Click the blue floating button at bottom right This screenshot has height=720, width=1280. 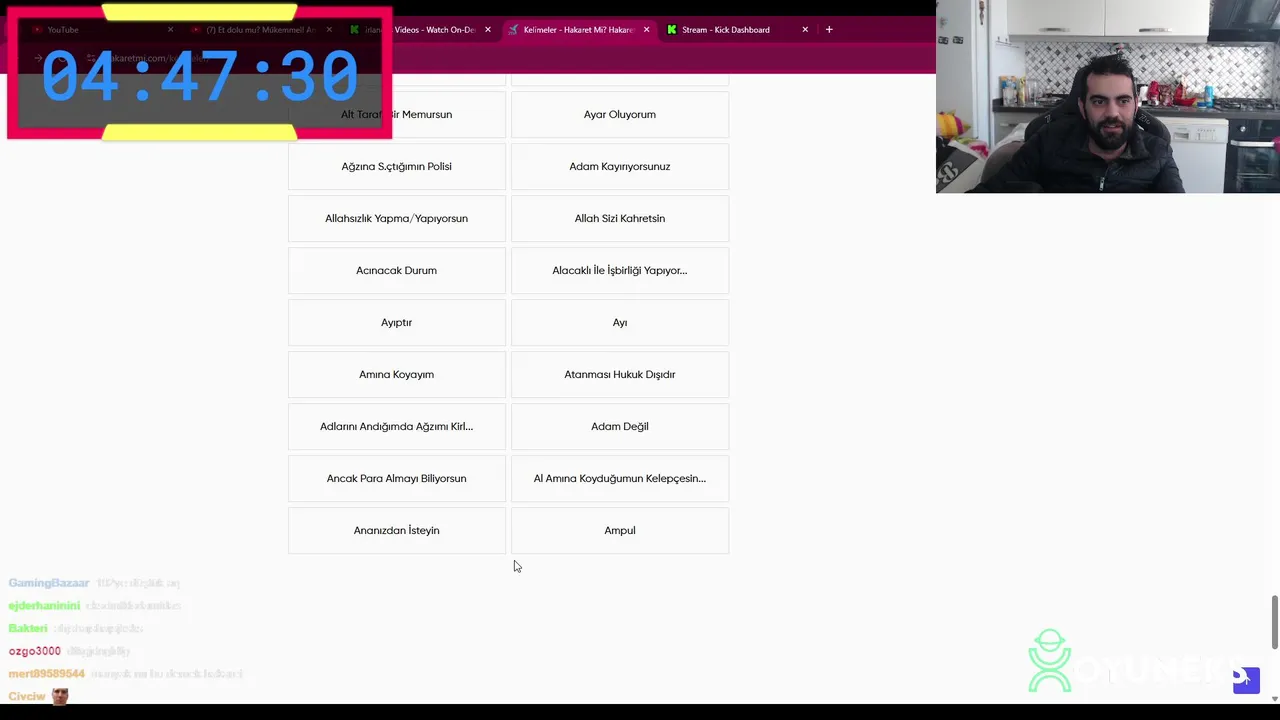1246,680
